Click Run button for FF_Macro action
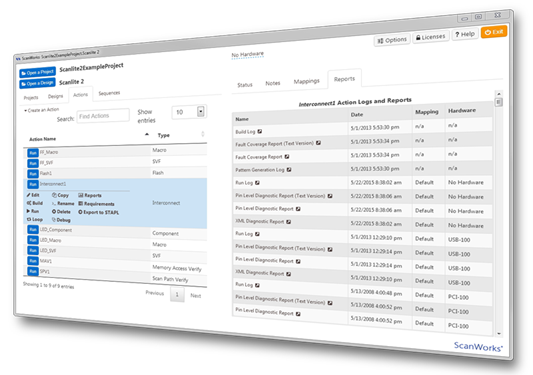Image resolution: width=533 pixels, height=375 pixels. click(33, 153)
